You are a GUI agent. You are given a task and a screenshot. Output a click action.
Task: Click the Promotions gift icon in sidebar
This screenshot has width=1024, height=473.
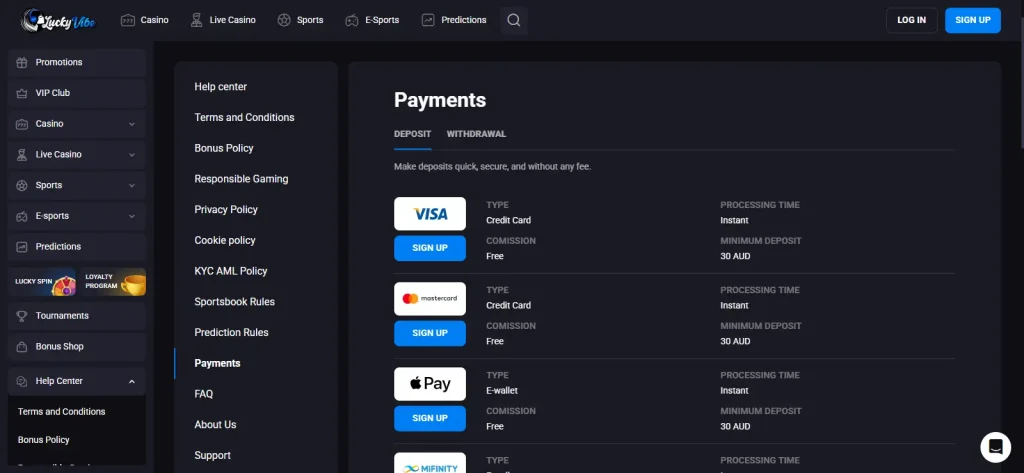tap(22, 63)
